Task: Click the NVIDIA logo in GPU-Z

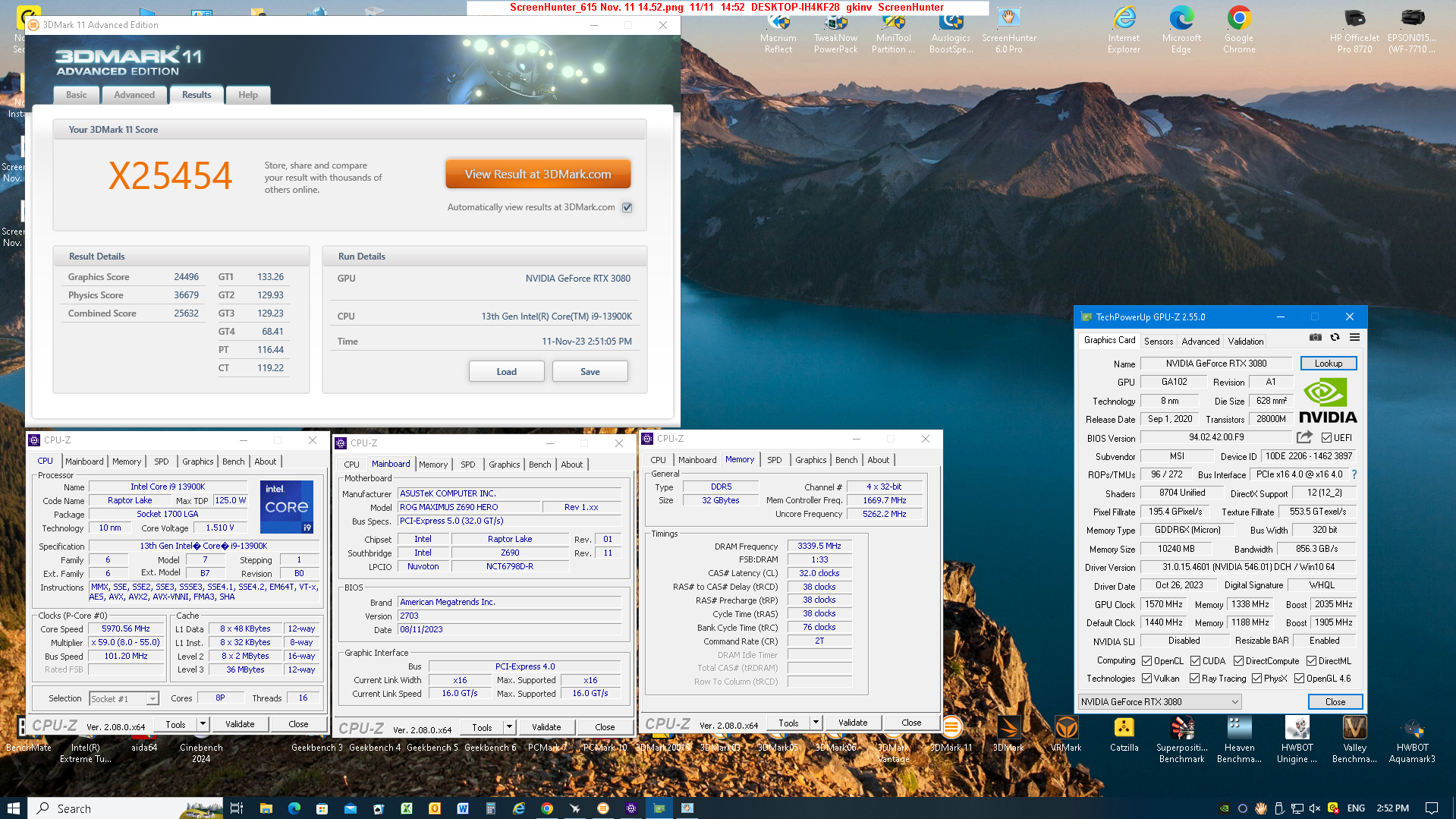Action: click(1328, 401)
